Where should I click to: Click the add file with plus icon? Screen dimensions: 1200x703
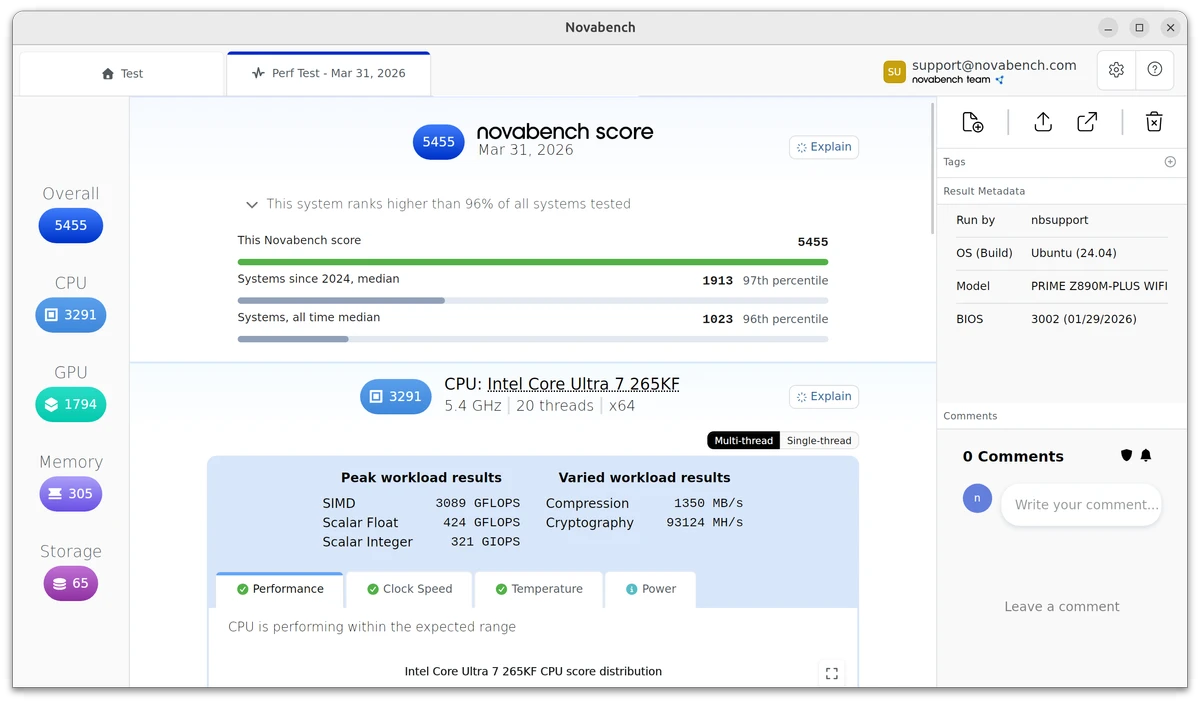pos(972,122)
